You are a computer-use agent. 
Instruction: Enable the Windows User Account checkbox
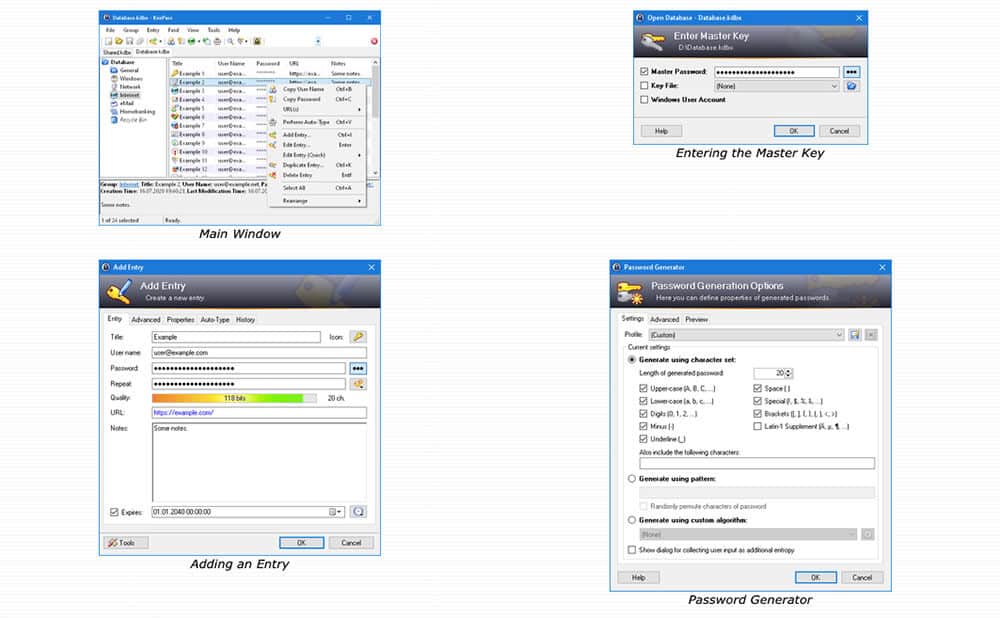644,99
